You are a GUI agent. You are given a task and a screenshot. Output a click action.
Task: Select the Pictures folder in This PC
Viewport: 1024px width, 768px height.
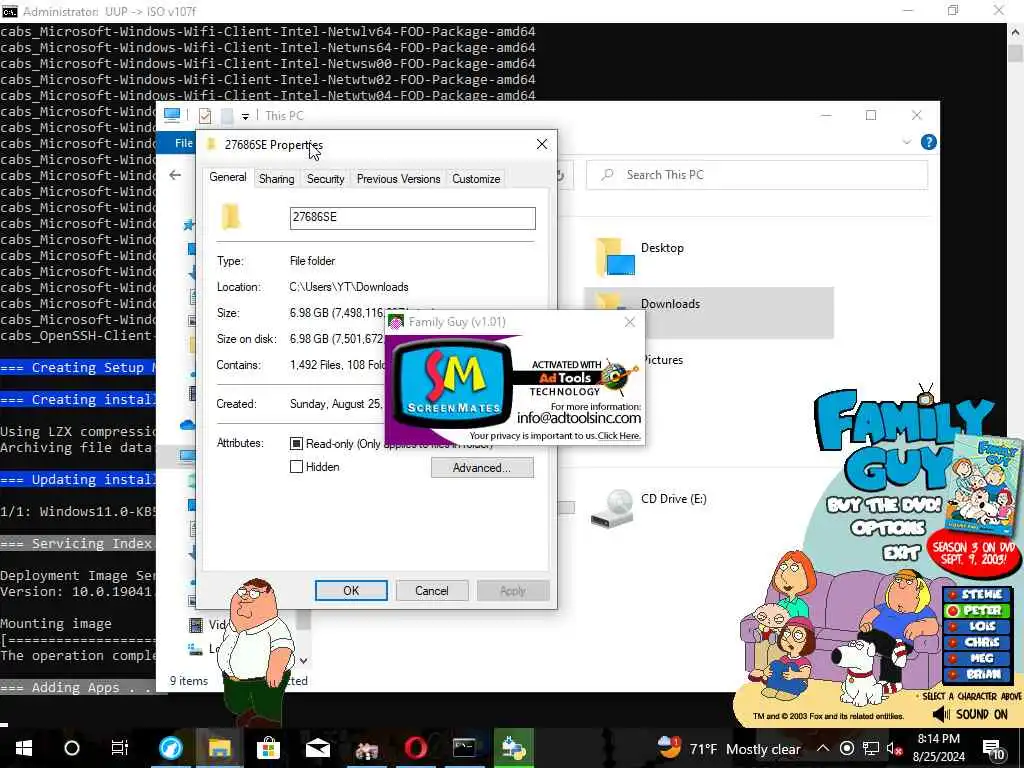click(663, 360)
